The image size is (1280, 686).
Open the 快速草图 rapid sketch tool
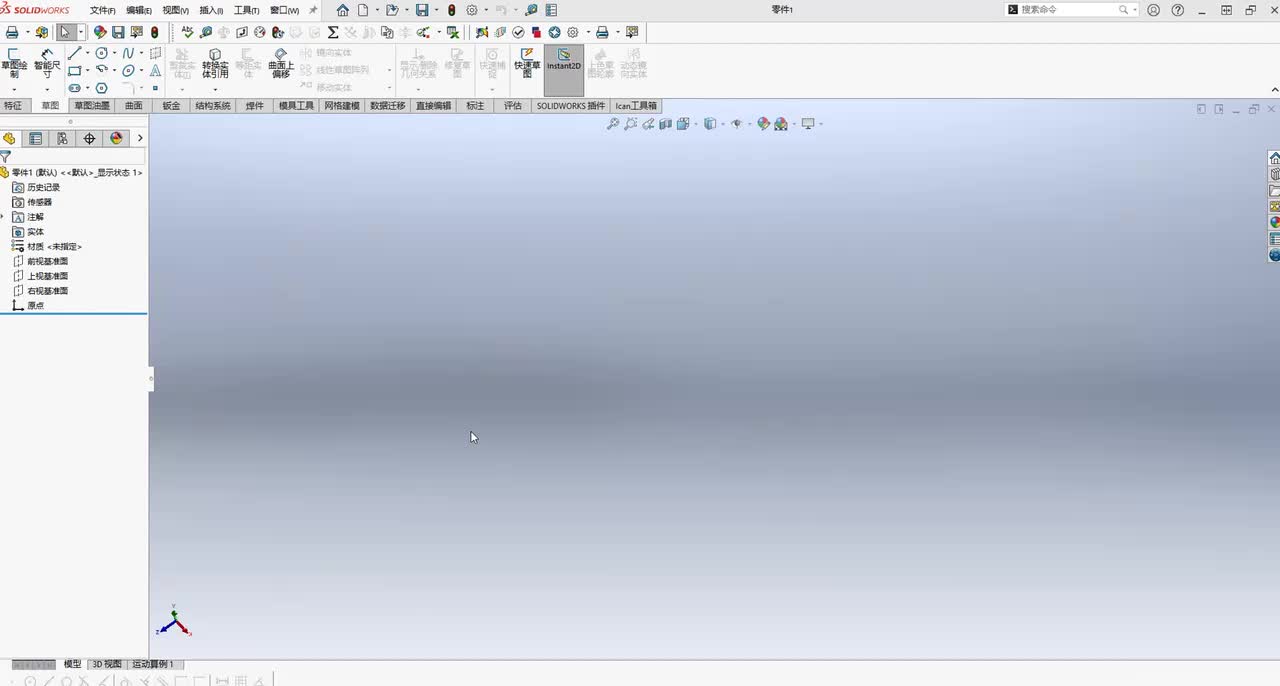click(527, 62)
